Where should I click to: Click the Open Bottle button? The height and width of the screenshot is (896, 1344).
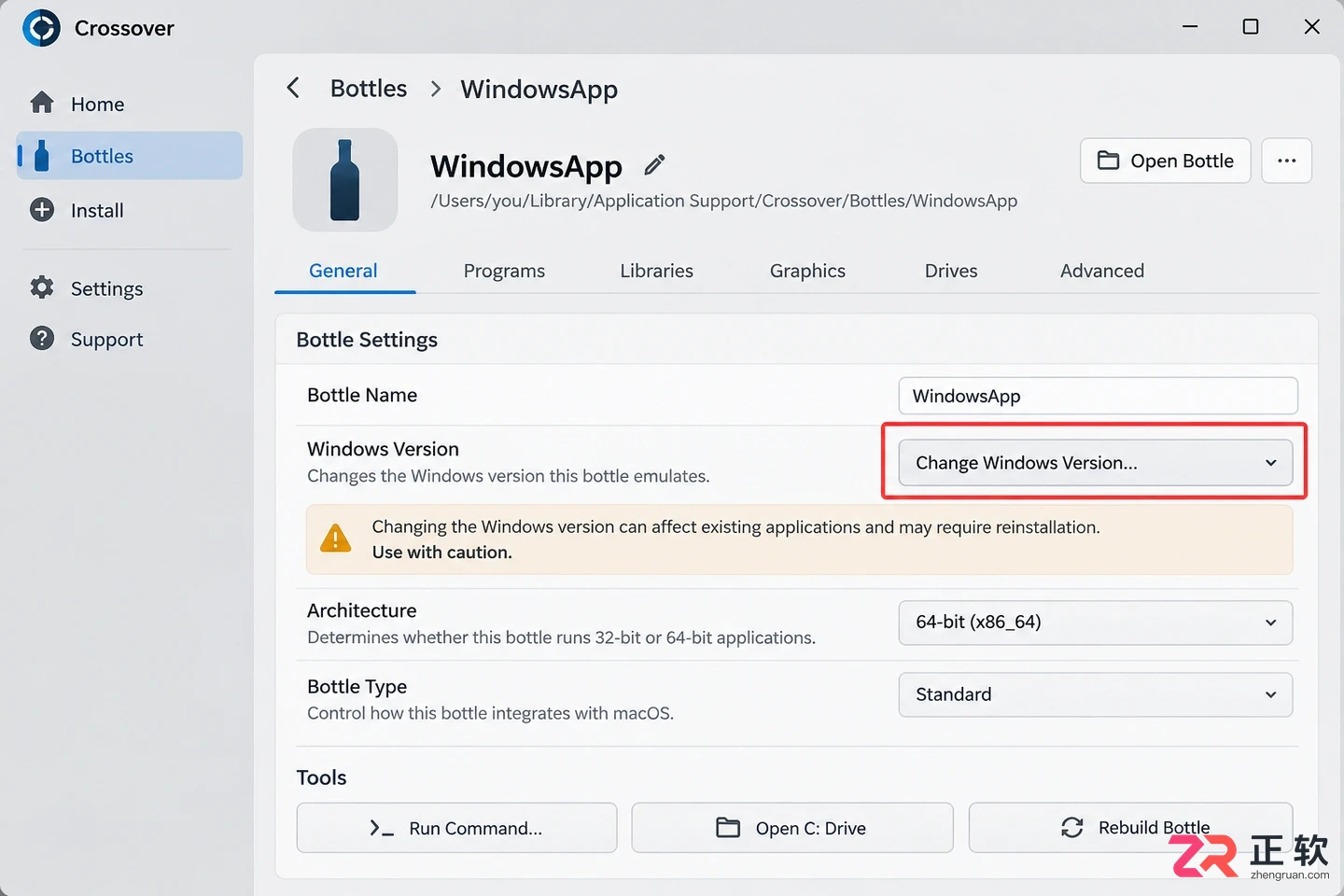(x=1166, y=161)
